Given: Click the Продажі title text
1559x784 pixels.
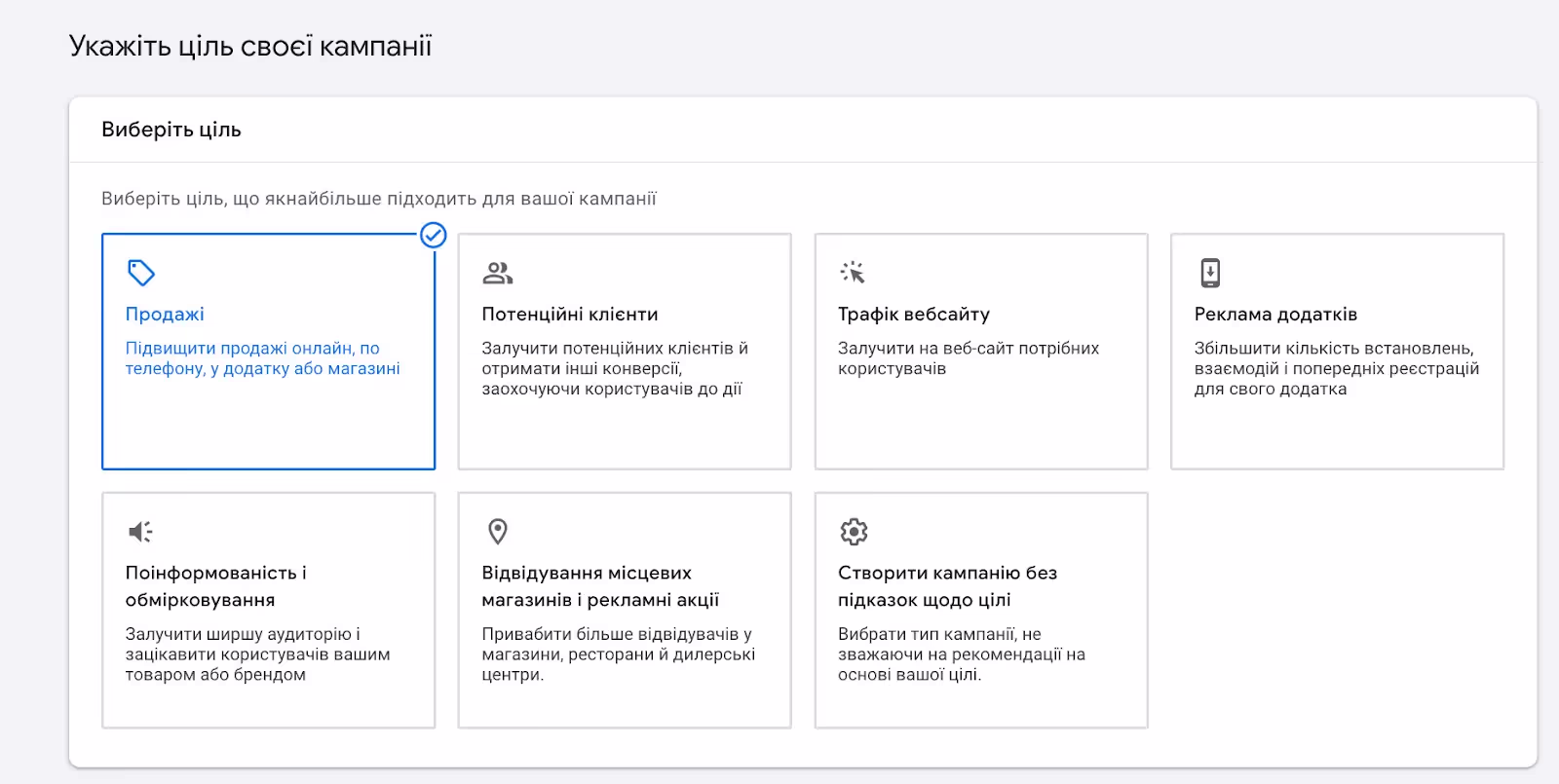Looking at the screenshot, I should (165, 315).
